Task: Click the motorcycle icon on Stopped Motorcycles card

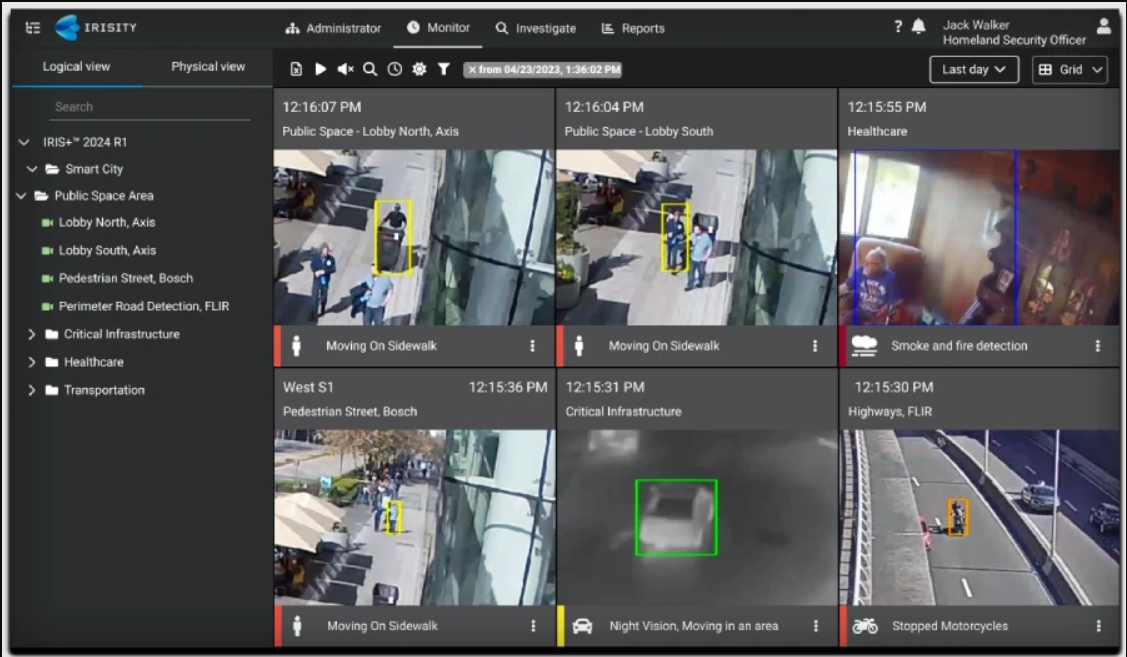Action: (x=865, y=626)
